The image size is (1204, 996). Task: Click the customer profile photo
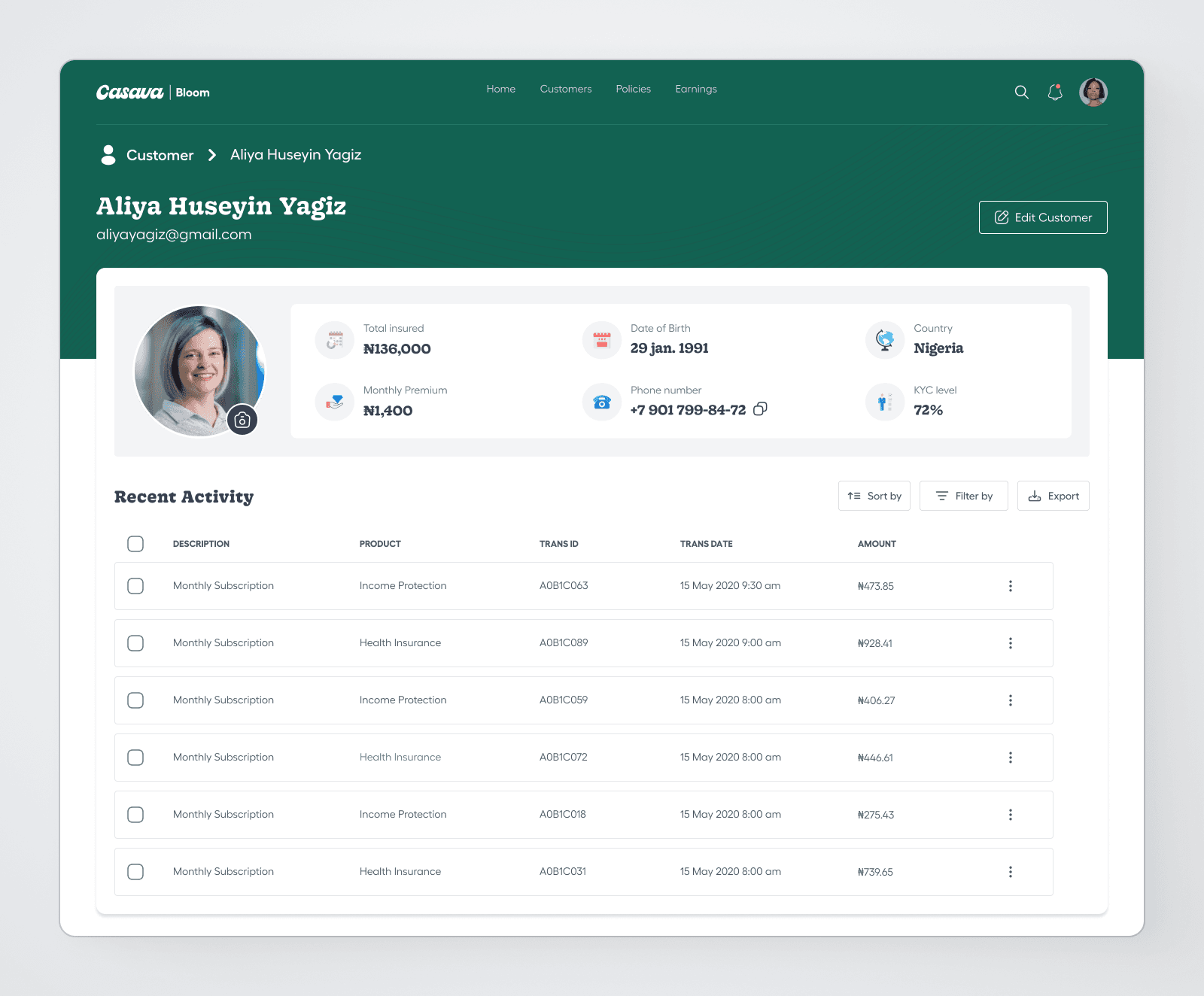(199, 371)
